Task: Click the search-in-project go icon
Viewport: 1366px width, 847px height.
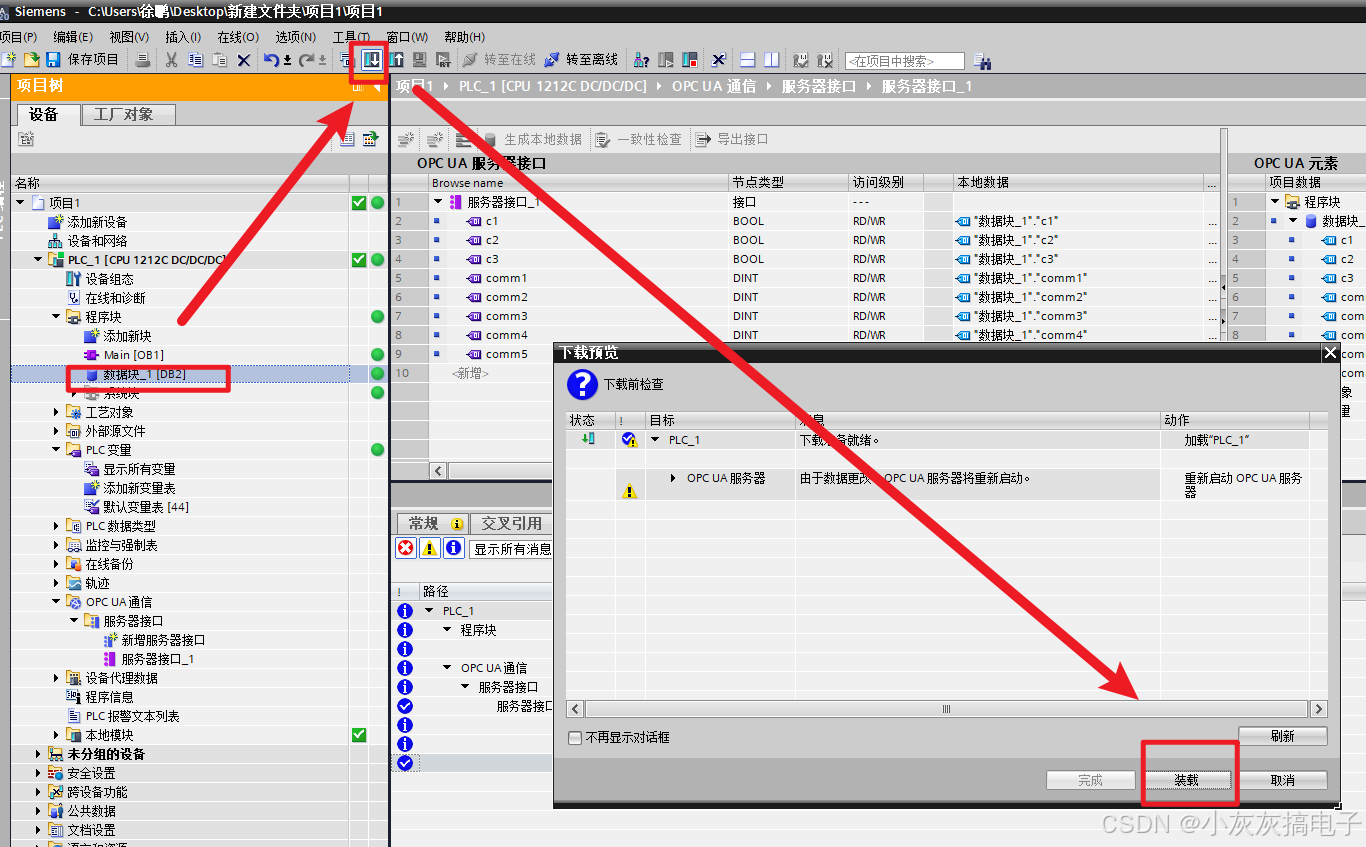Action: [x=982, y=61]
